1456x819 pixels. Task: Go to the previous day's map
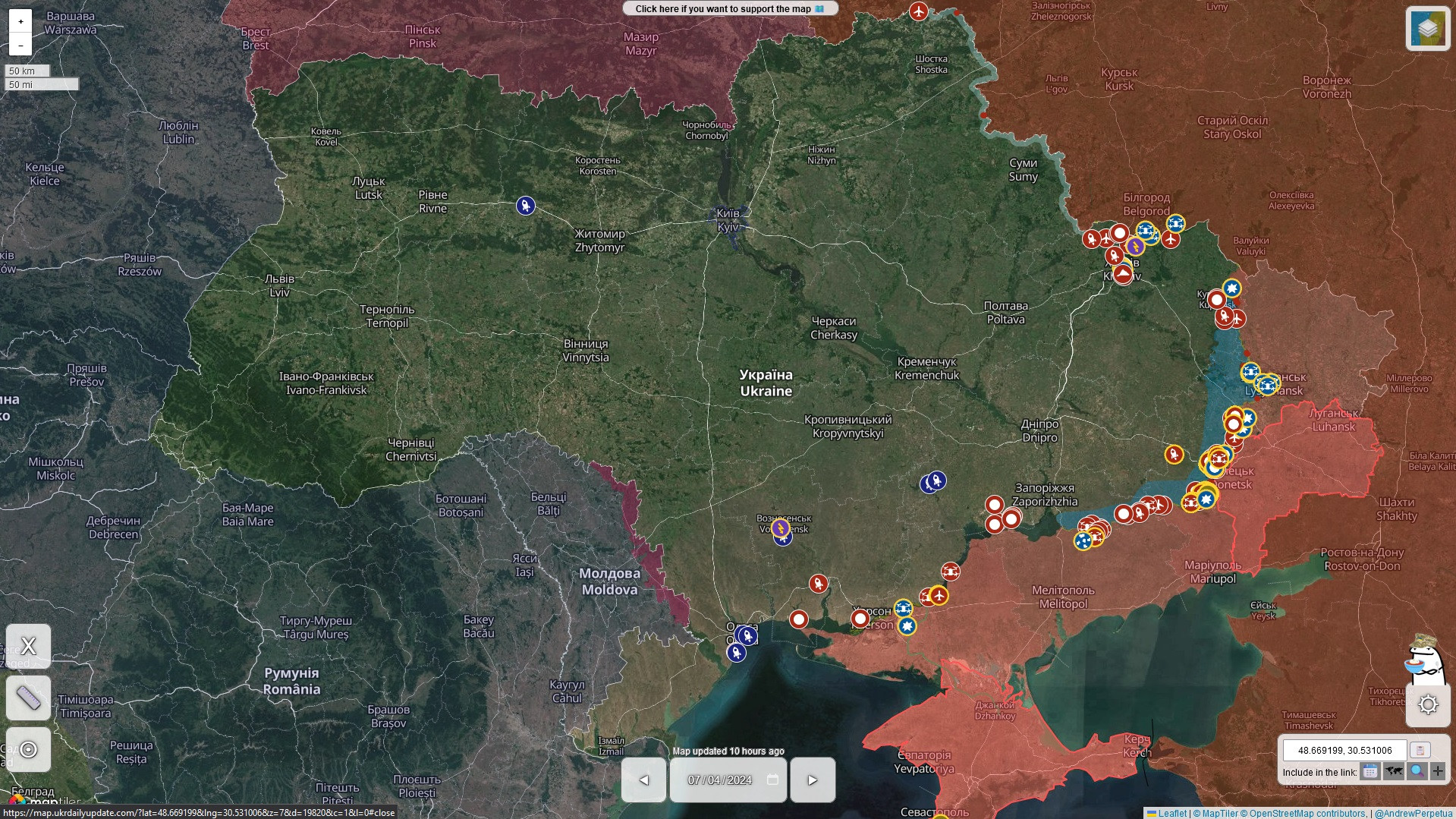tap(643, 780)
